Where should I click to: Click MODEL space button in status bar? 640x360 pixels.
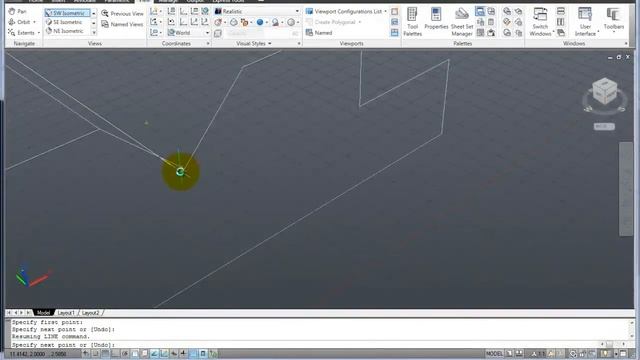(494, 353)
